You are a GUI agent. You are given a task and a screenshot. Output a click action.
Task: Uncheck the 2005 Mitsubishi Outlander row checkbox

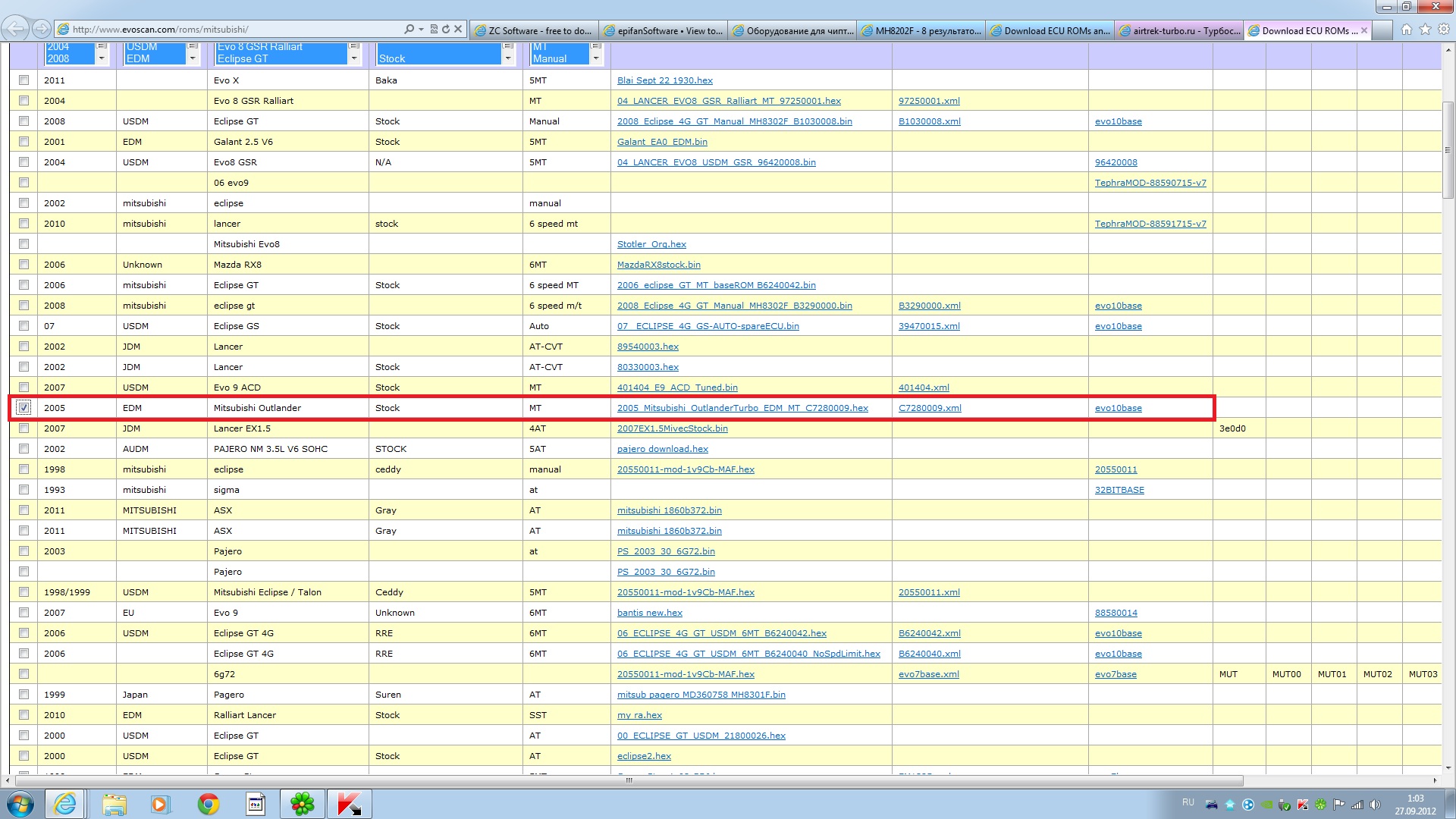pyautogui.click(x=24, y=408)
